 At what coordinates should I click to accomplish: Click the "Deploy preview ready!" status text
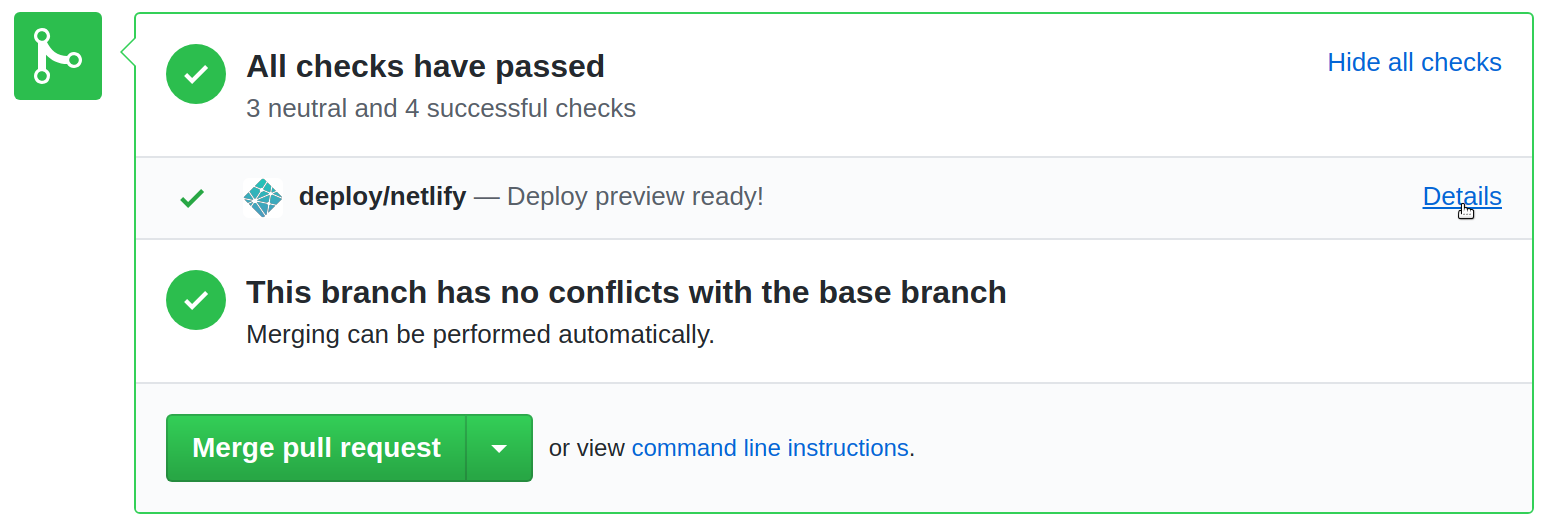point(635,197)
